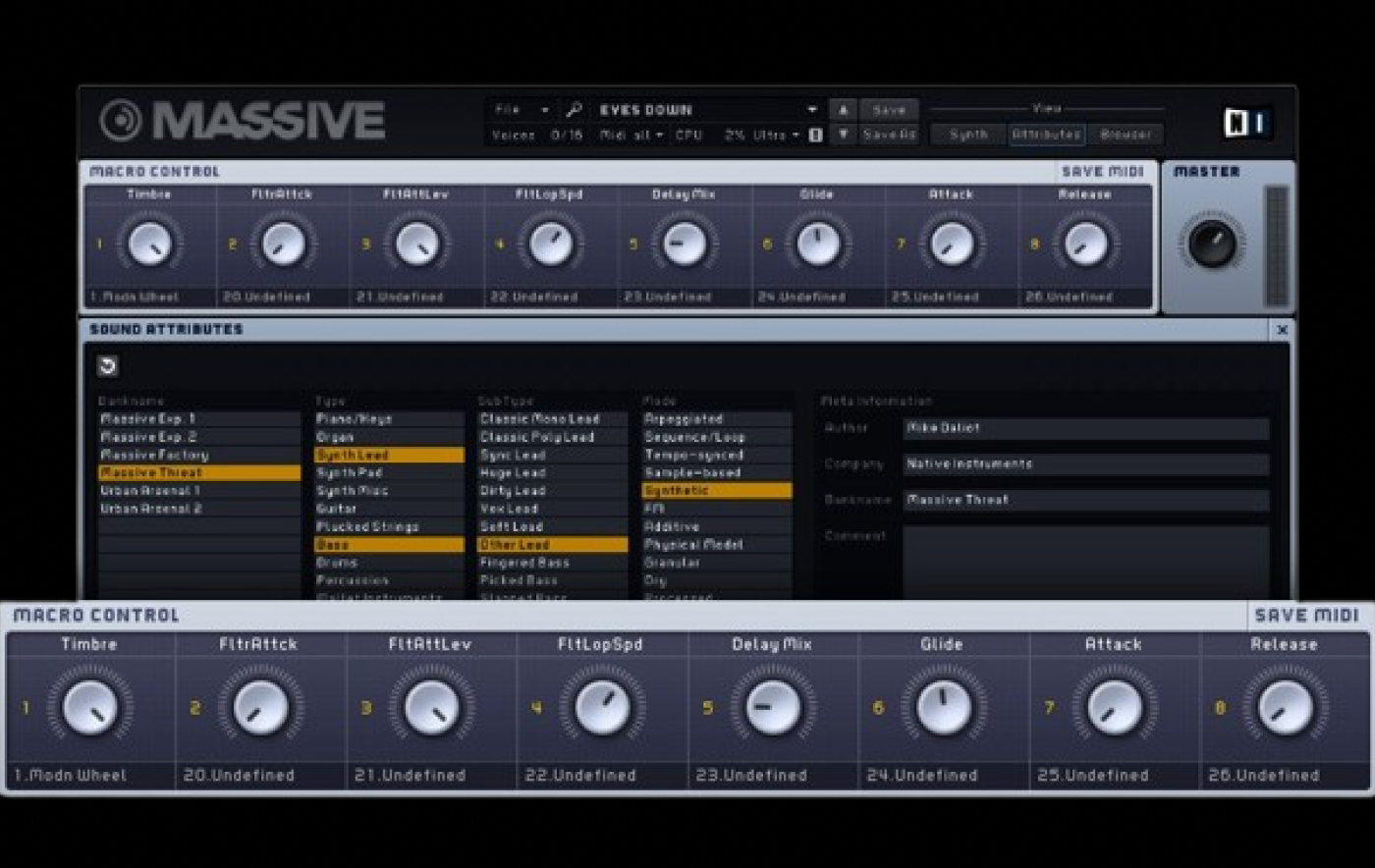
Task: Toggle the Plucked Strings type attribute
Action: click(x=389, y=527)
